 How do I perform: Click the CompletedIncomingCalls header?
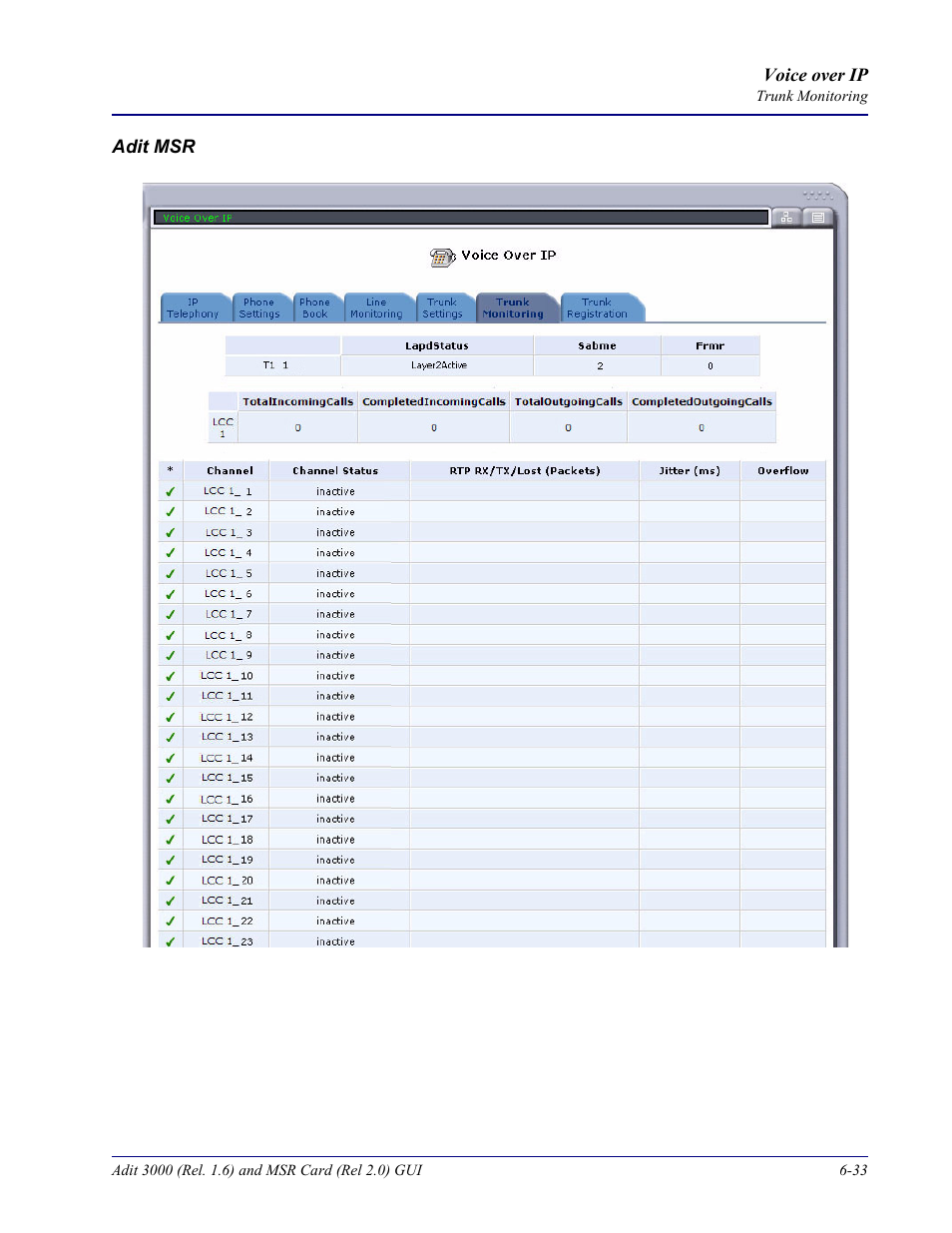pyautogui.click(x=434, y=401)
